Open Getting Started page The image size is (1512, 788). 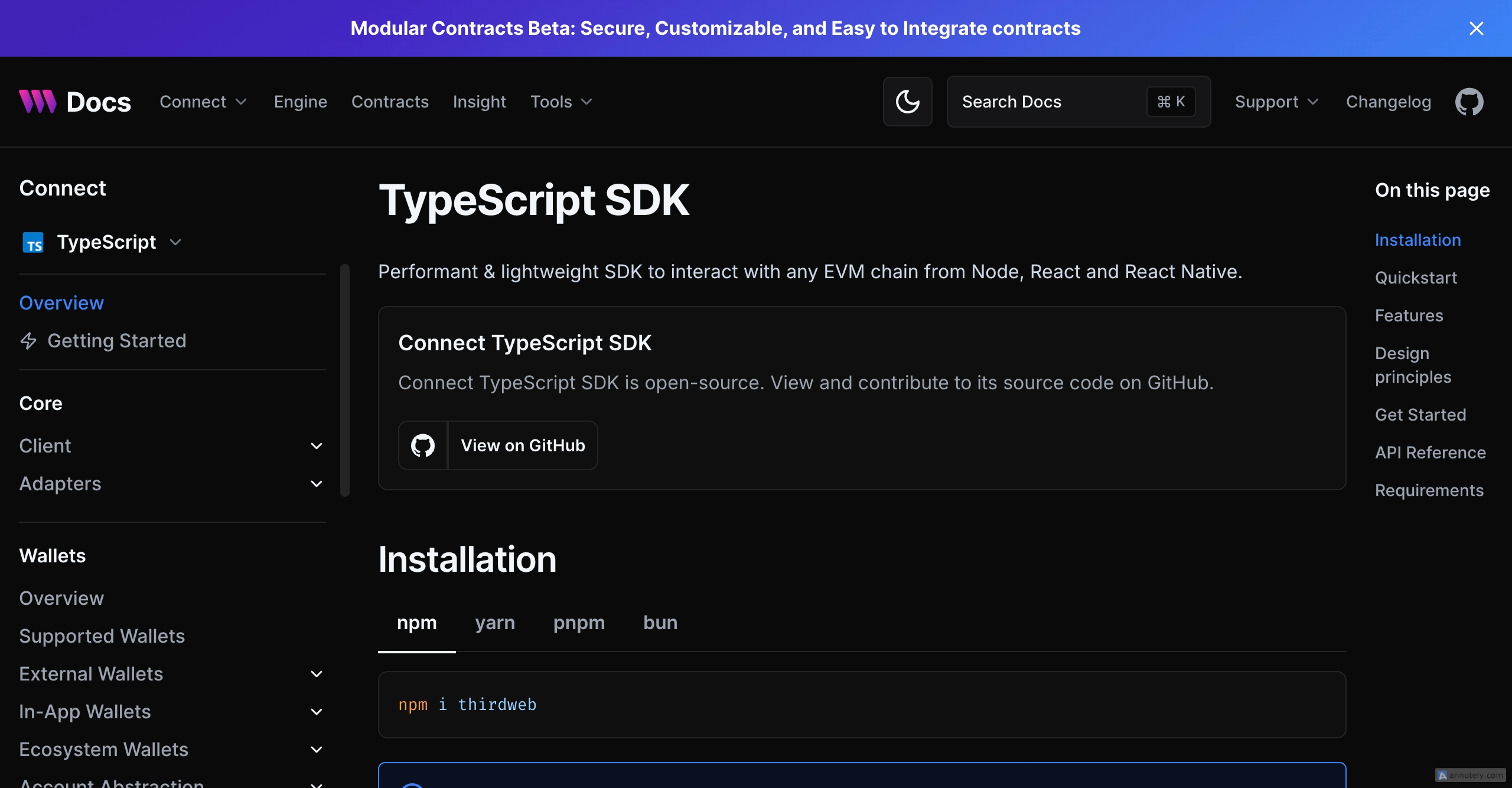point(117,341)
